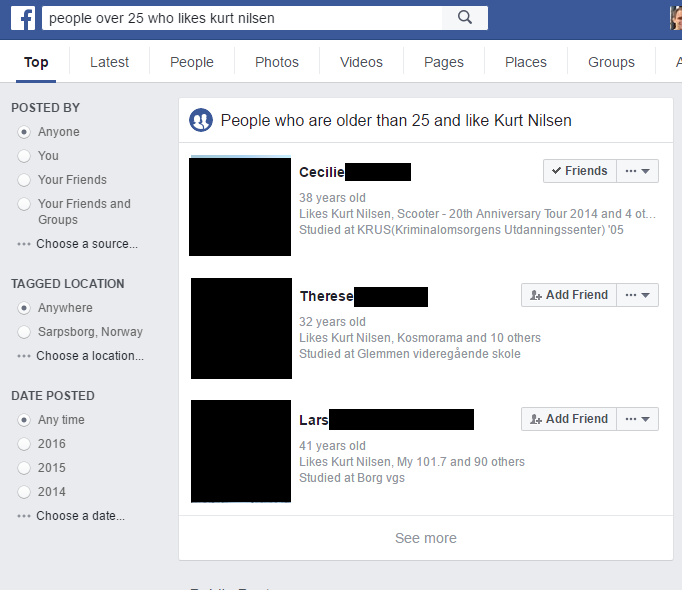
Task: Open the ellipsis icon next to Choose a source
Action: point(24,244)
